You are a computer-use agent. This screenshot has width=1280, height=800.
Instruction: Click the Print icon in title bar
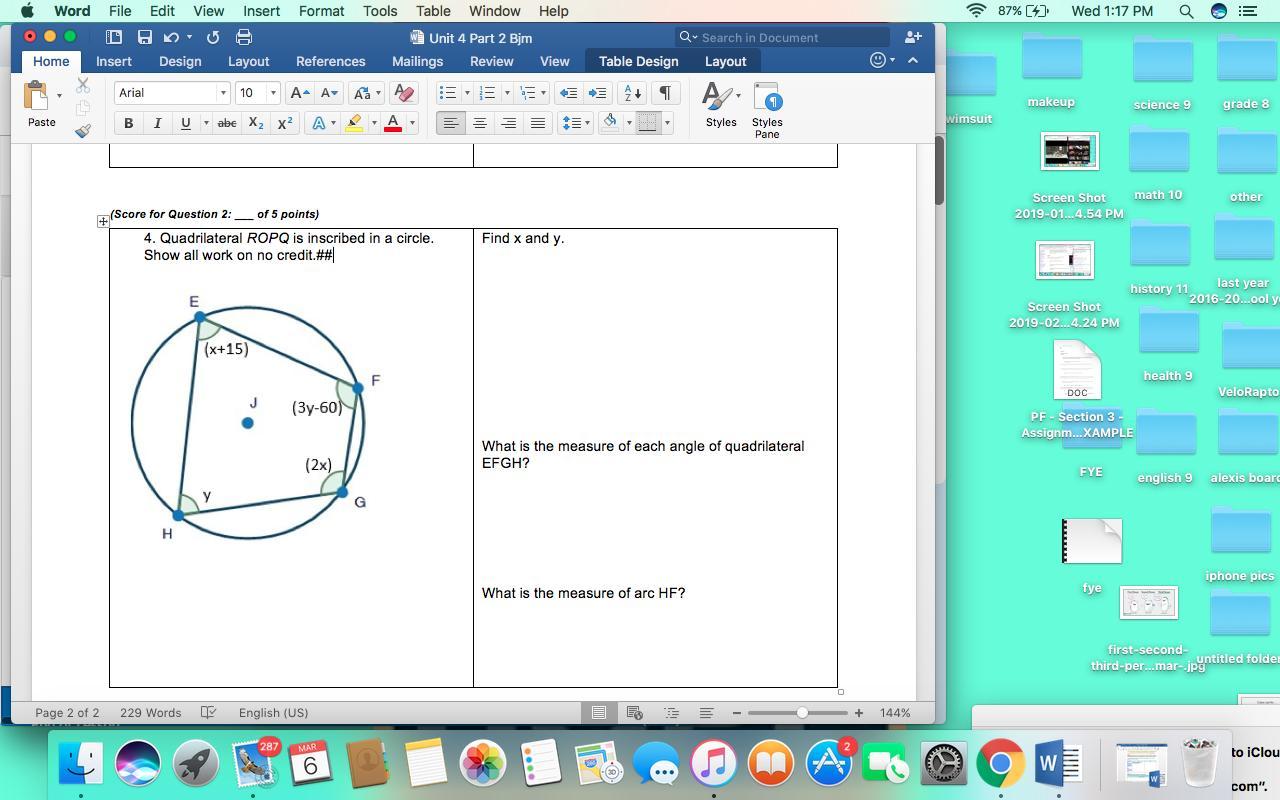tap(243, 37)
